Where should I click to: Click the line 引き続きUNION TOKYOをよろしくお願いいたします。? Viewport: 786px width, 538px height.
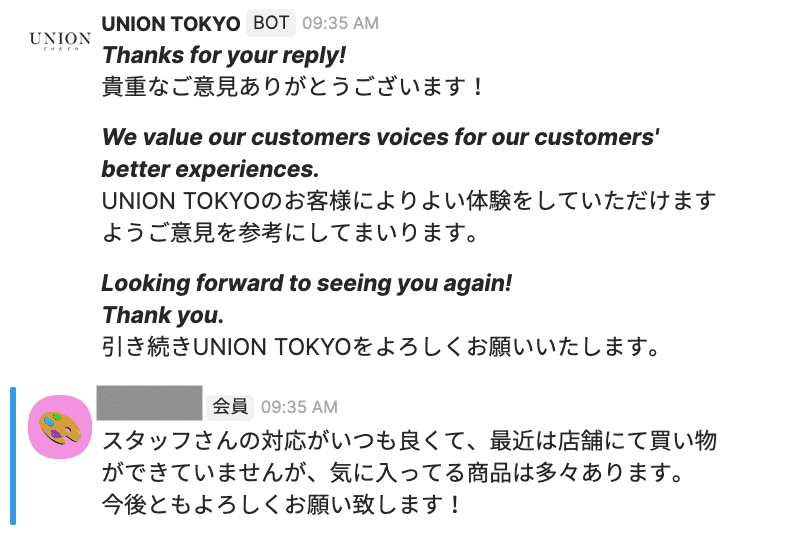[x=380, y=347]
